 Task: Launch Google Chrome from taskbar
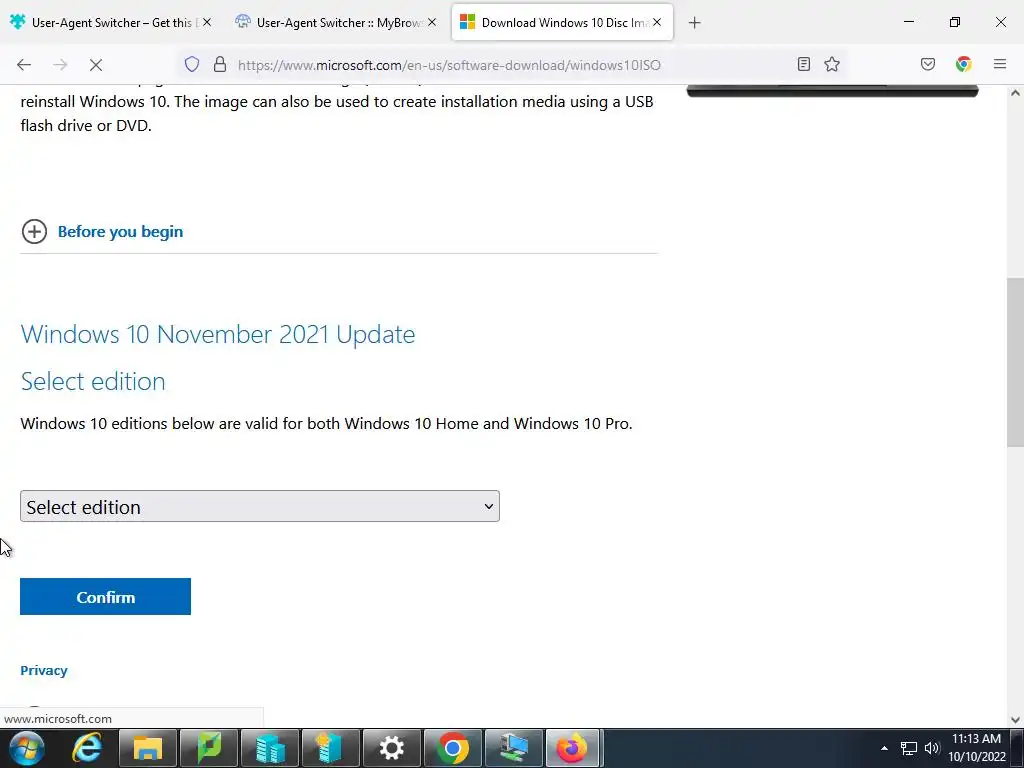coord(453,748)
